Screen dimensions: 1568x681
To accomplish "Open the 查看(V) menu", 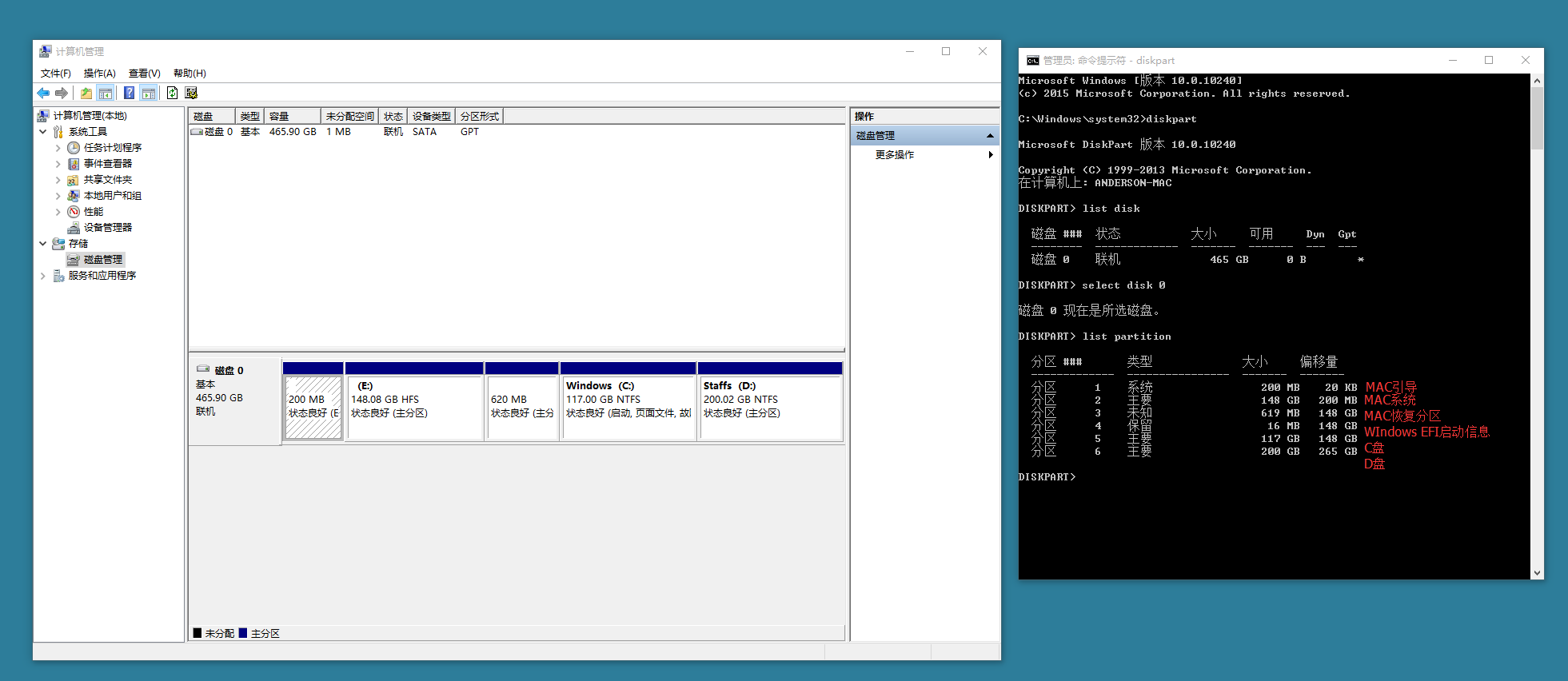I will [x=144, y=74].
